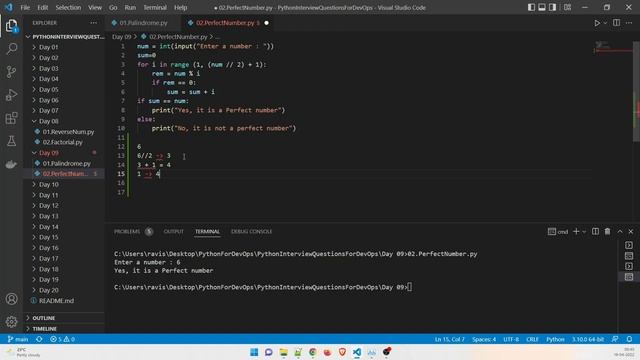Open the Source Control view
The height and width of the screenshot is (360, 640).
(11, 72)
